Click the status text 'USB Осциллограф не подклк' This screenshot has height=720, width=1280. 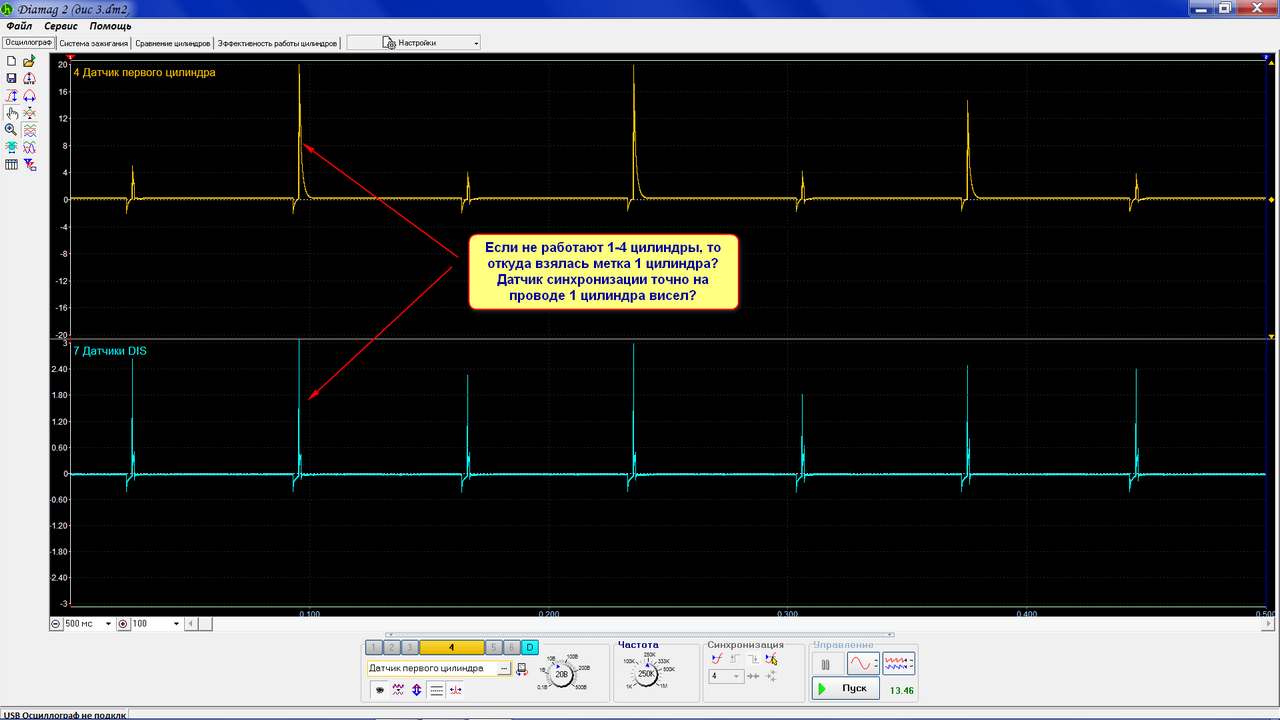[64, 715]
